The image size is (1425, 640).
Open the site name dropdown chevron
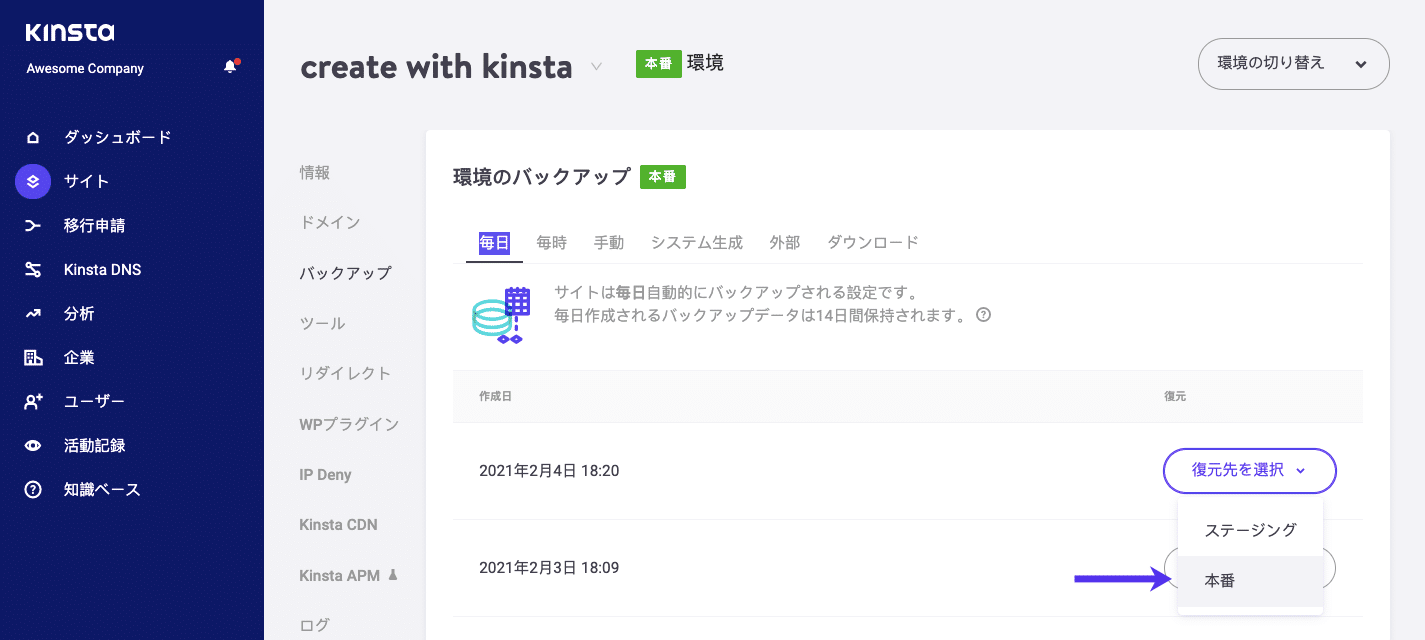pos(597,67)
